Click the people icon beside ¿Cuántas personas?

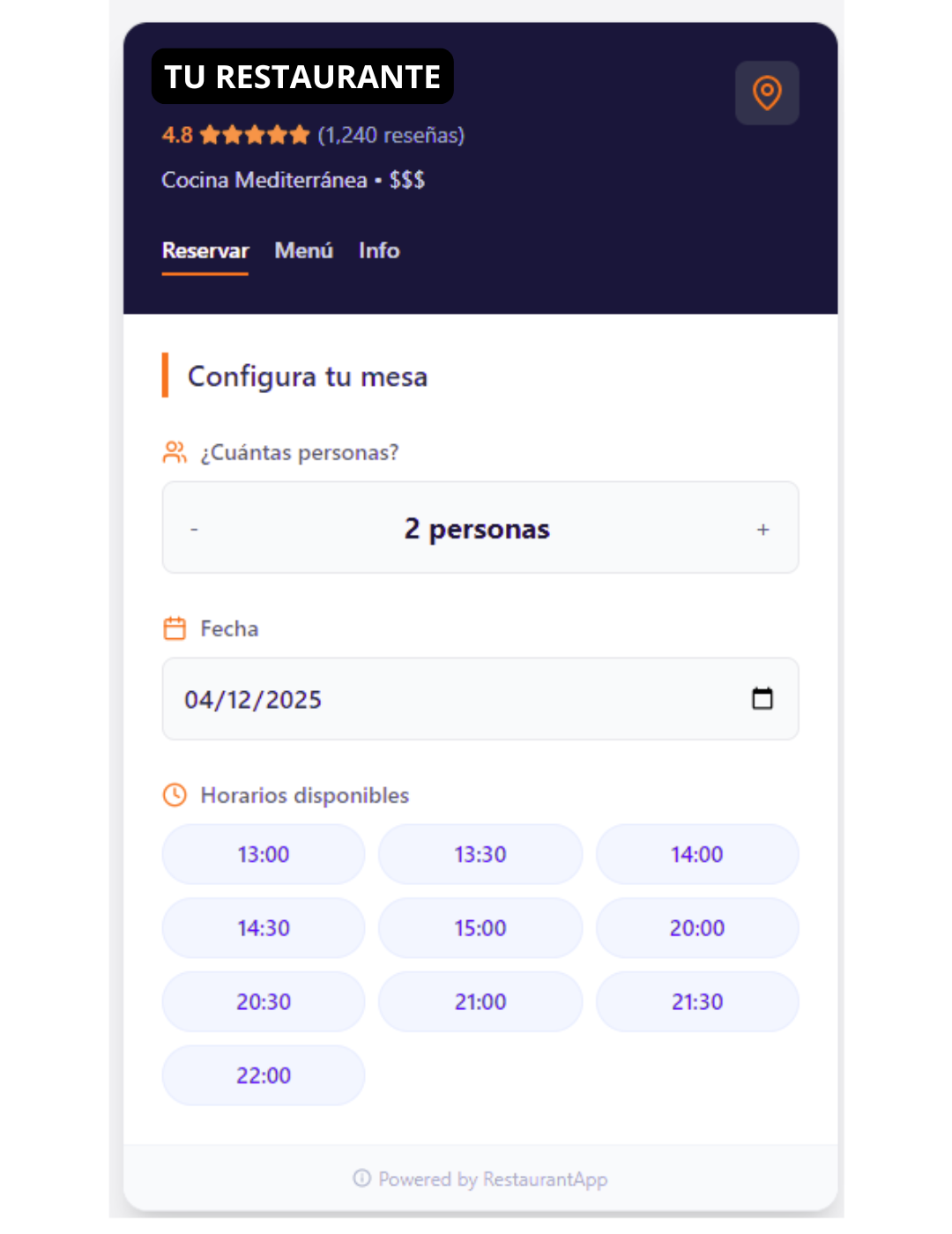[x=175, y=452]
